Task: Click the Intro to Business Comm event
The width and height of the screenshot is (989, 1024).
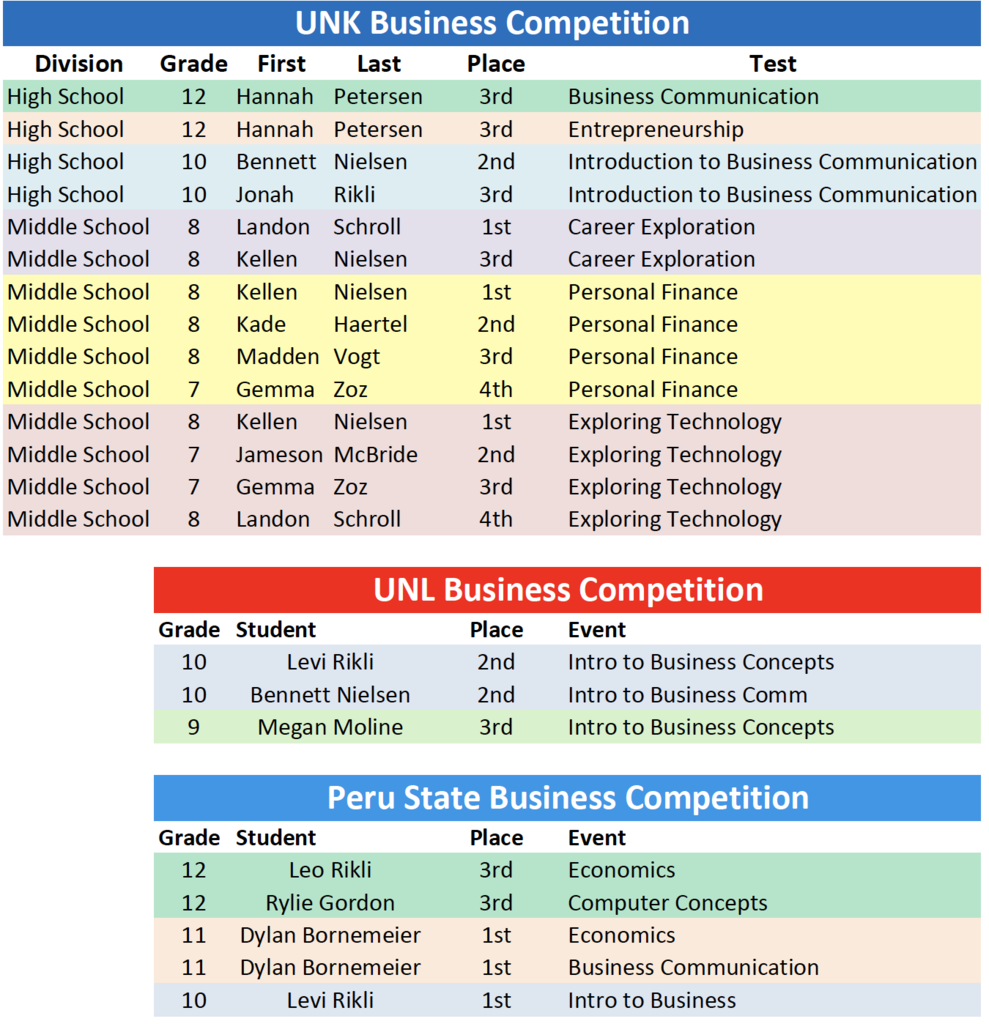Action: point(687,695)
